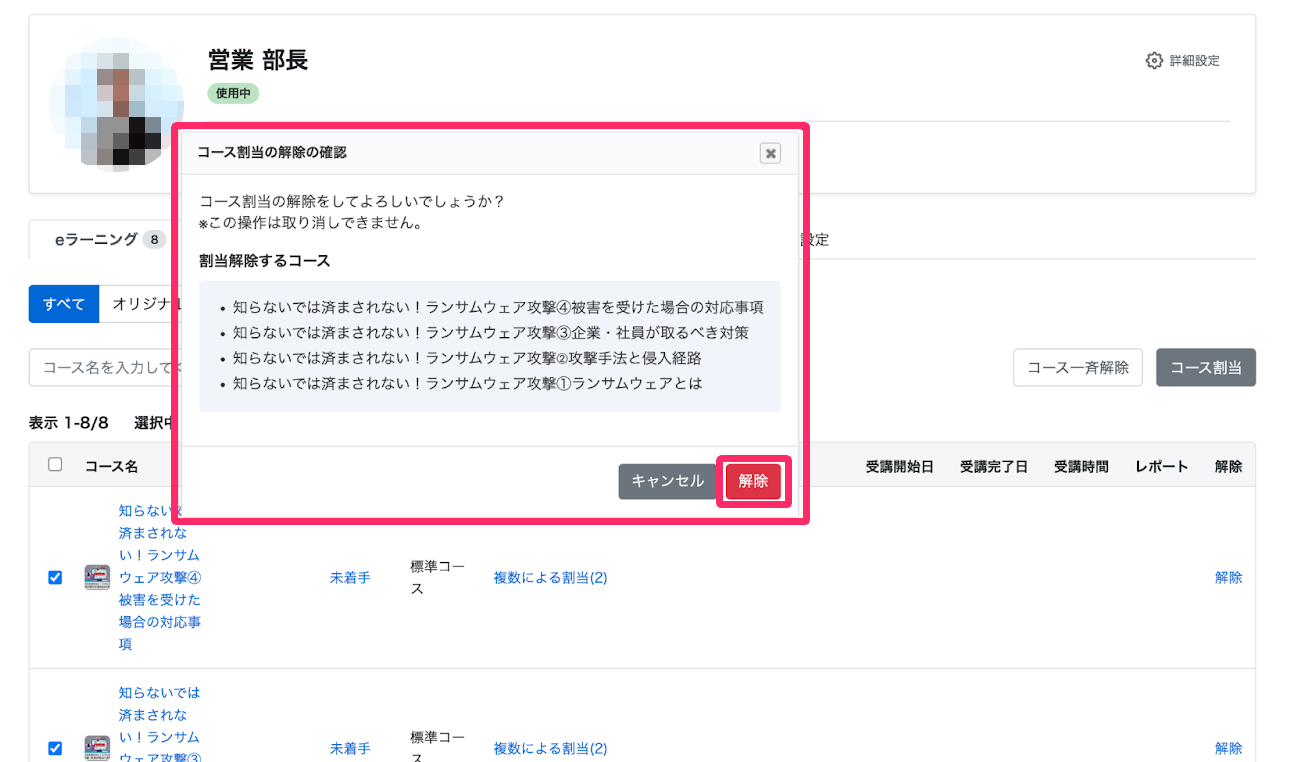Click the dialog list item ランサムウェア攻撃①ランサムウェアとは
Viewport: 1290px width, 762px height.
click(x=468, y=383)
